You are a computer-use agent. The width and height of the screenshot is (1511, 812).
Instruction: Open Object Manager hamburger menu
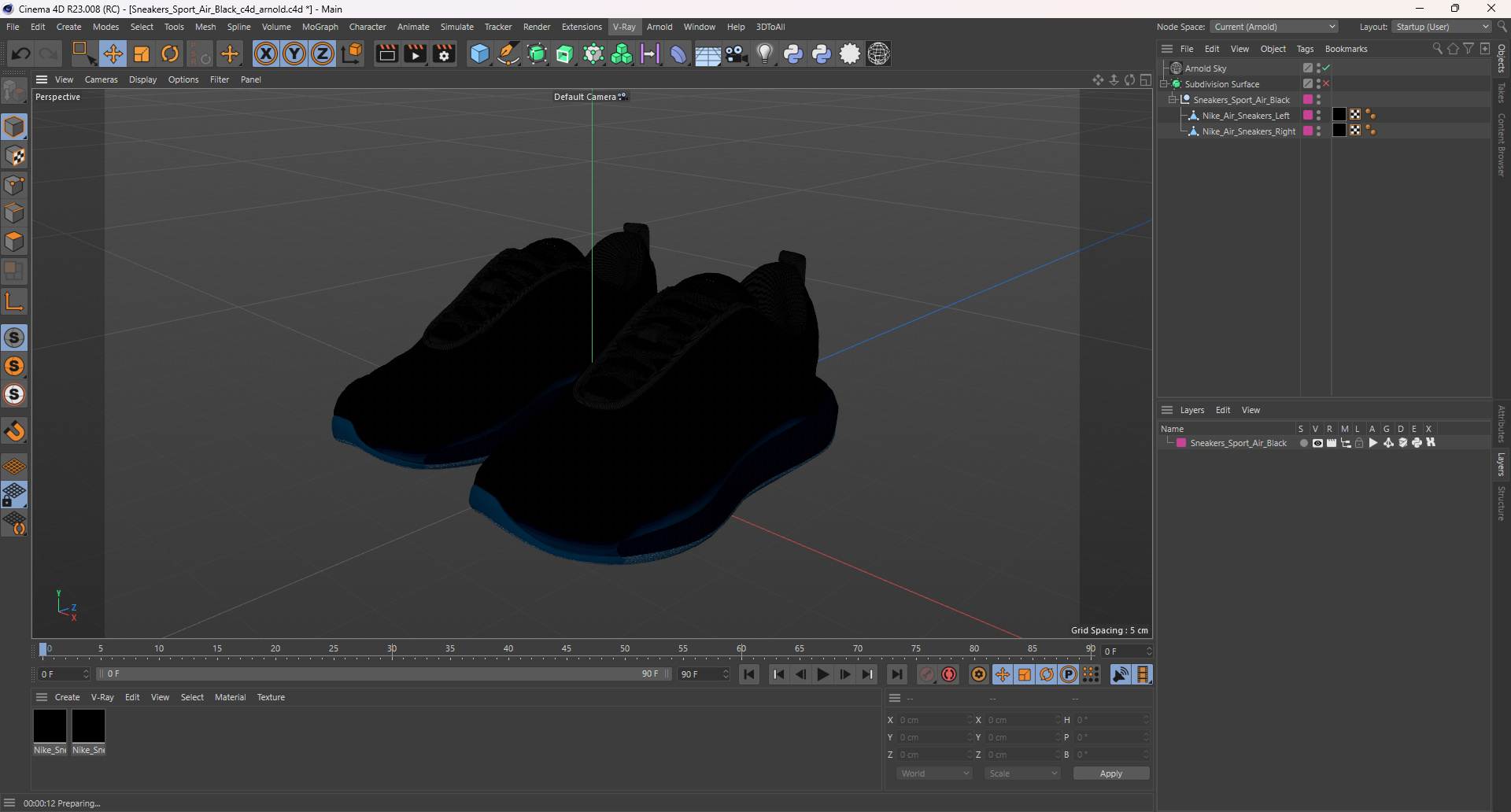coord(1167,49)
